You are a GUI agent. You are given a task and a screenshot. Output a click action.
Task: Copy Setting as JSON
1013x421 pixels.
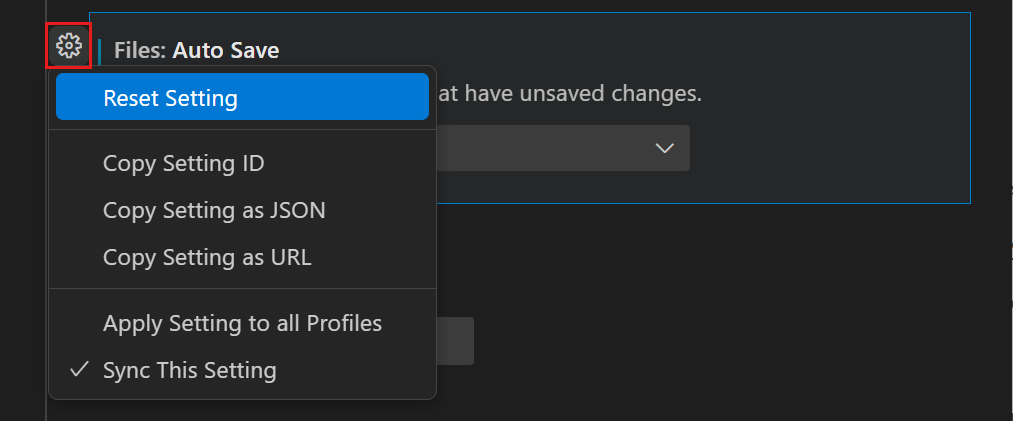pos(213,210)
